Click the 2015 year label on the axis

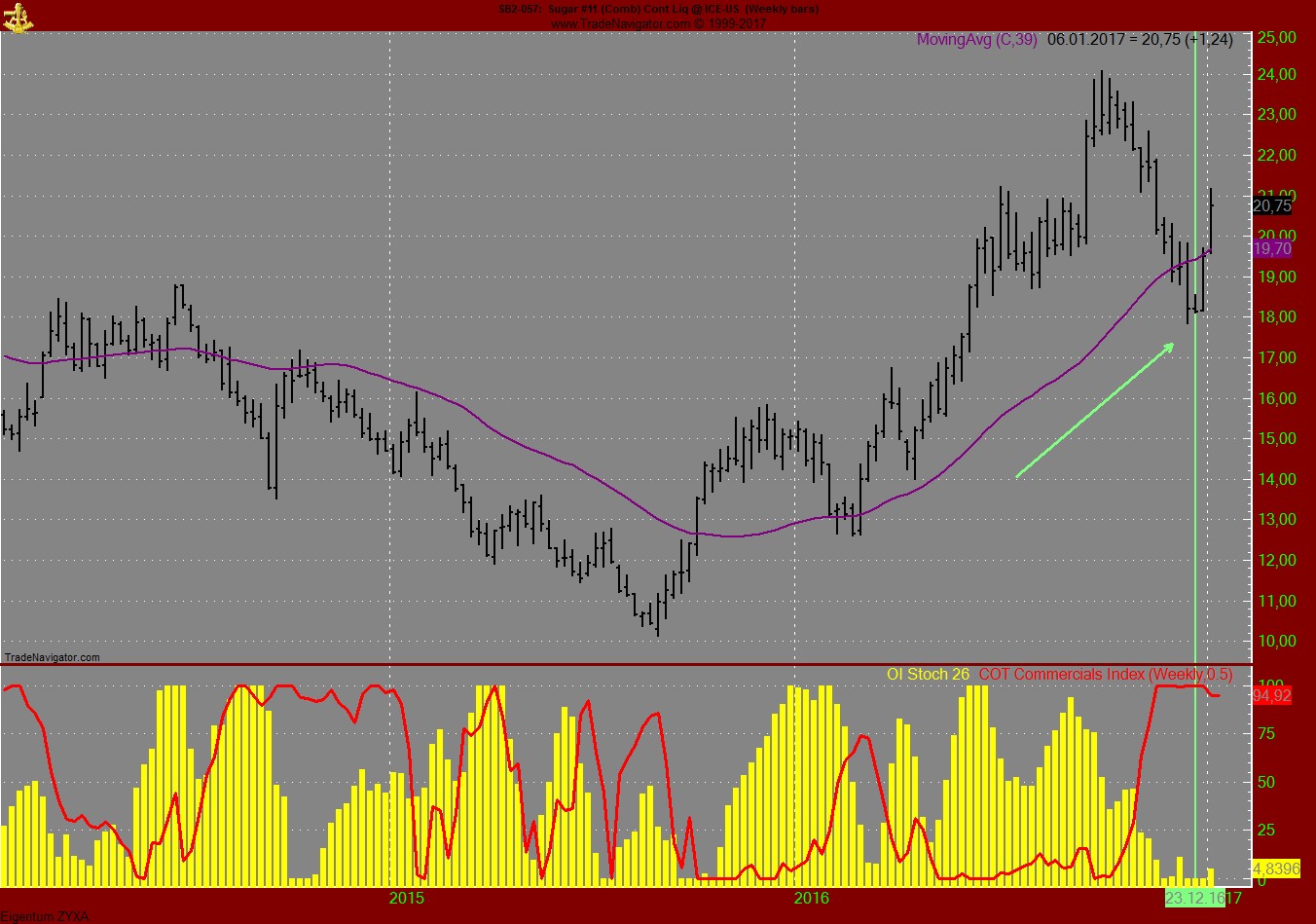409,897
